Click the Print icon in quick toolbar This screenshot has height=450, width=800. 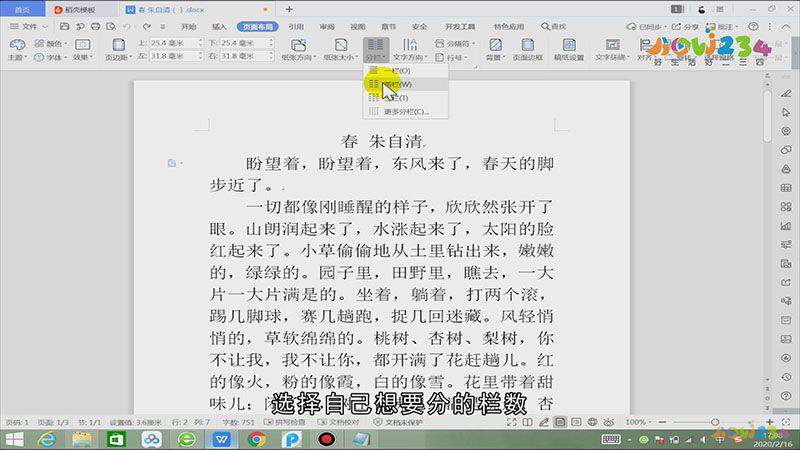95,26
